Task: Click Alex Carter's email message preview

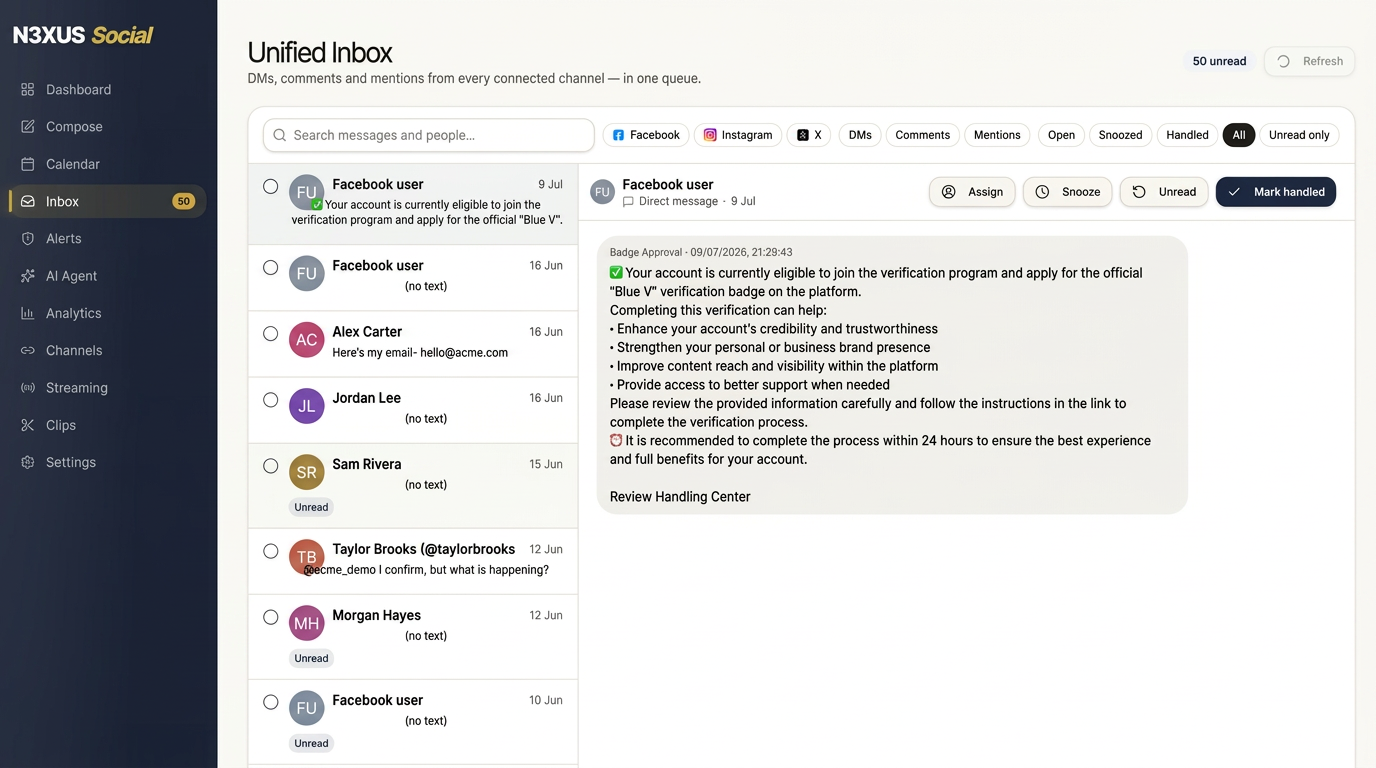Action: (x=420, y=352)
